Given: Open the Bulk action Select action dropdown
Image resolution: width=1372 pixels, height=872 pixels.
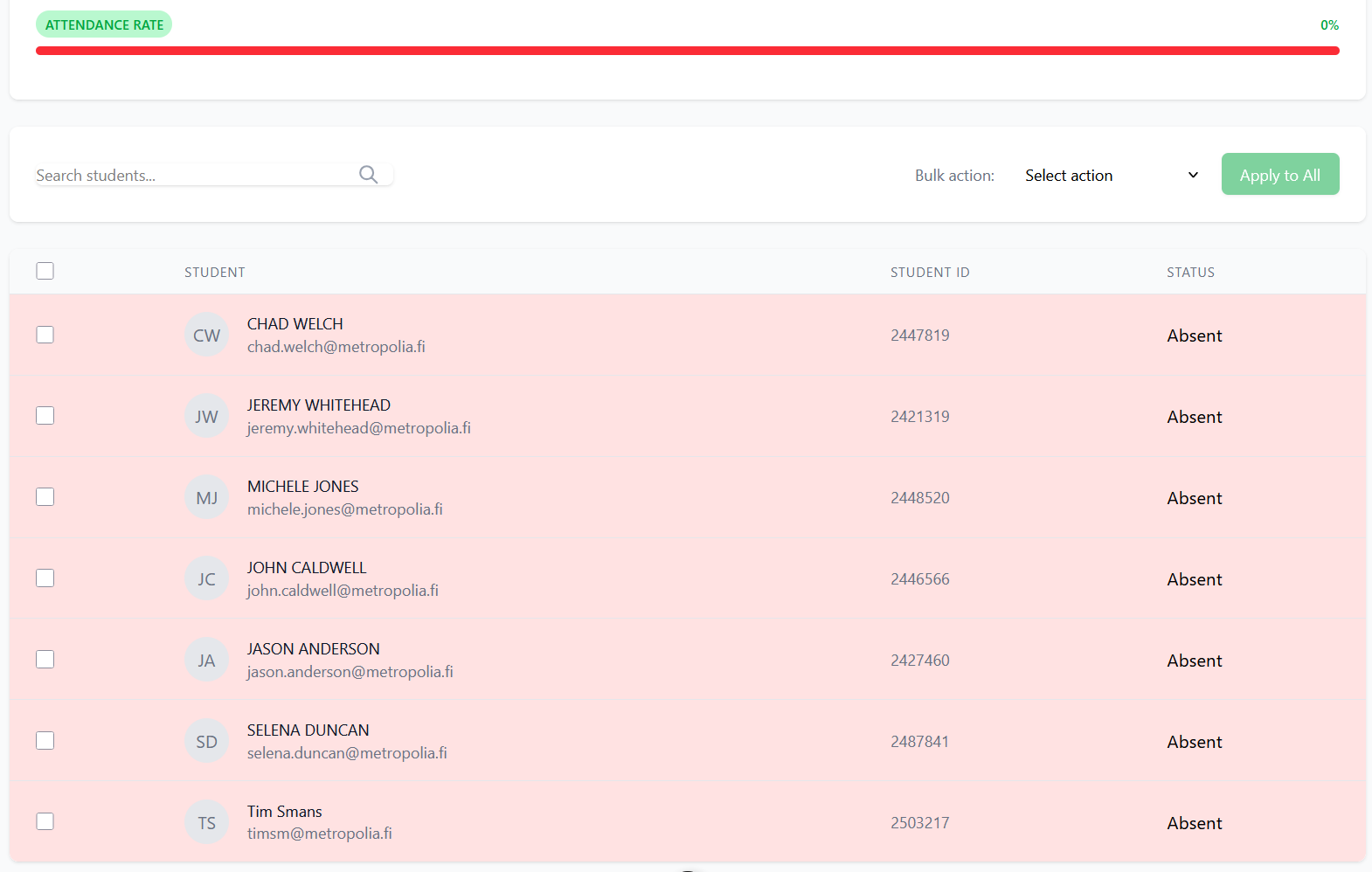Looking at the screenshot, I should [1112, 176].
